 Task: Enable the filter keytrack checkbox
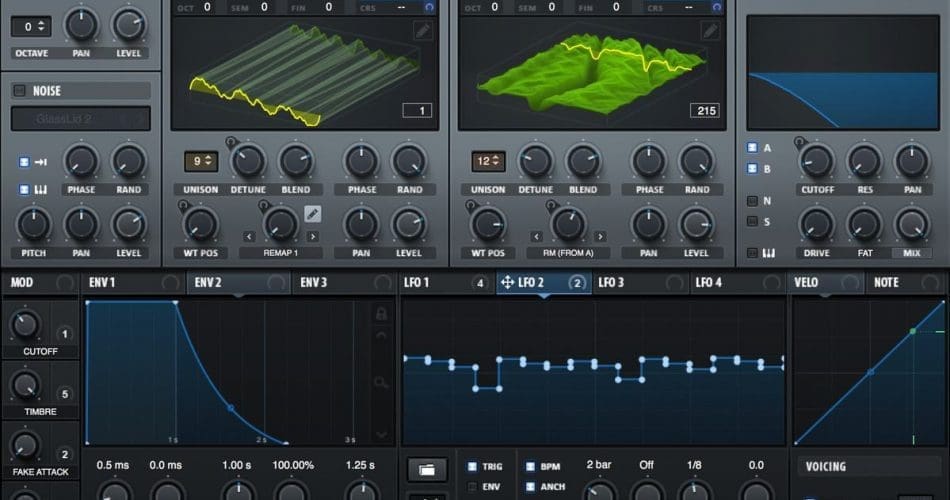coord(752,253)
